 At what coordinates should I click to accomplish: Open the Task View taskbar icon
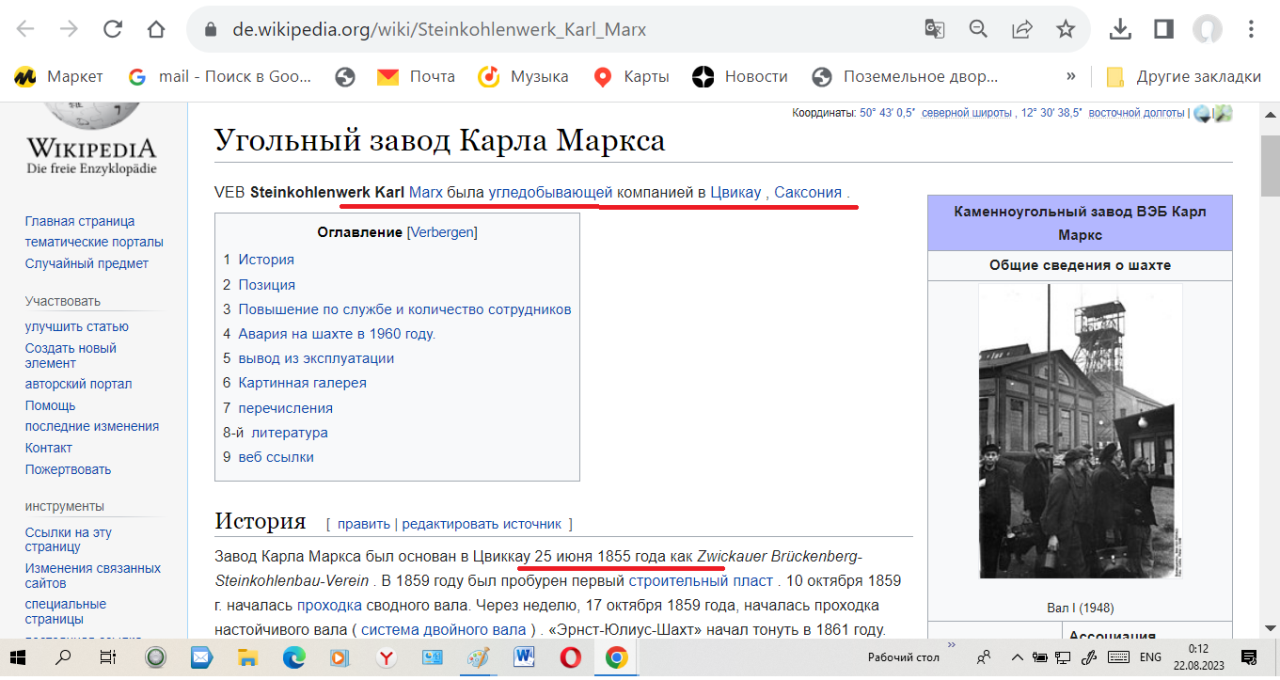(x=108, y=657)
